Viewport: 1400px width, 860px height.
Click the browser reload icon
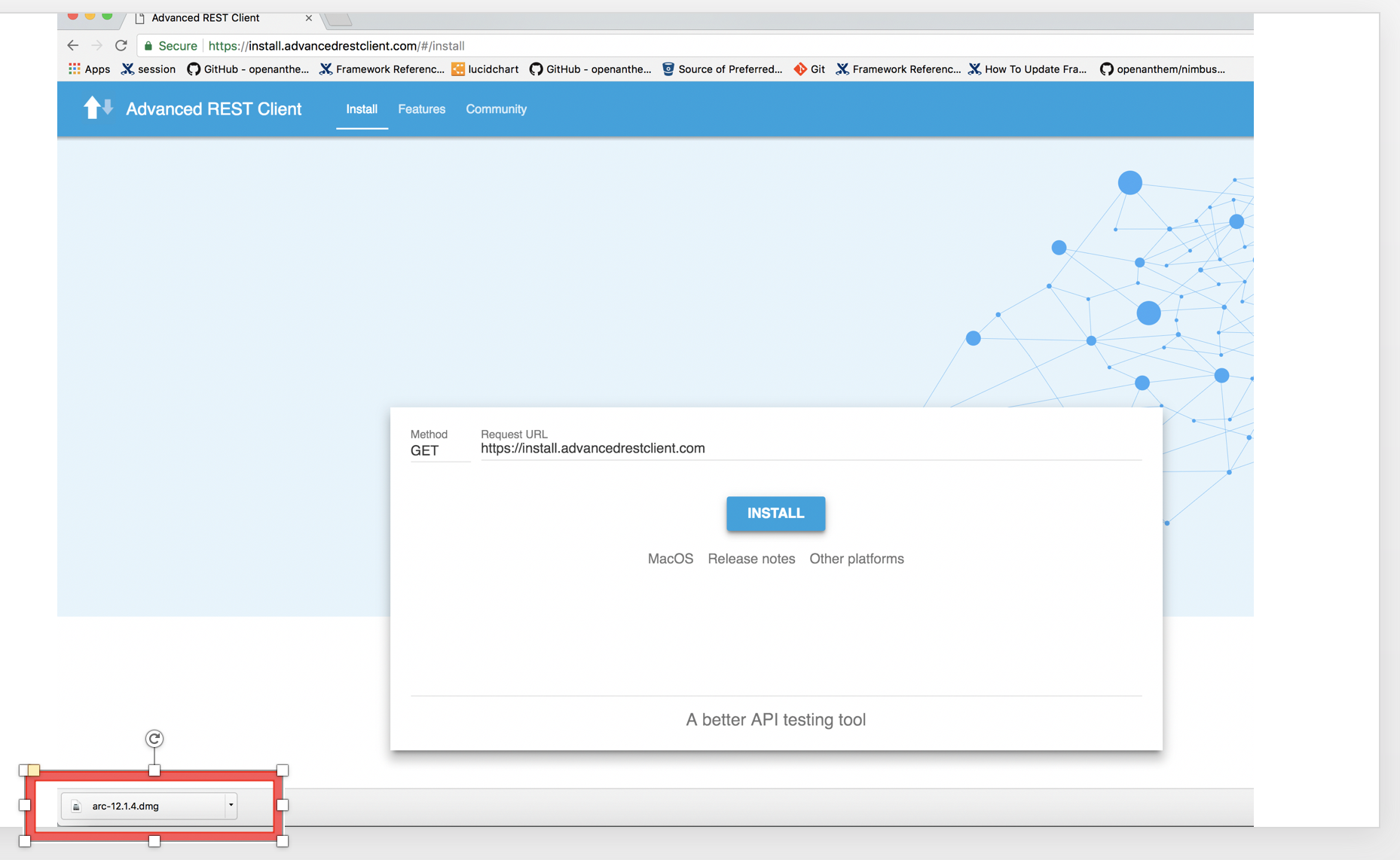121,46
